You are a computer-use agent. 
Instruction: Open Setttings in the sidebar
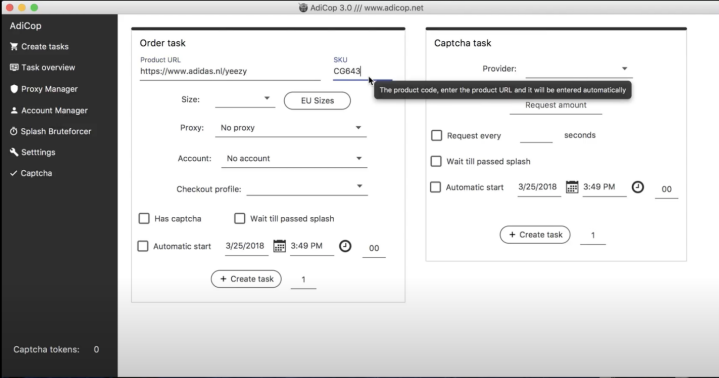click(38, 152)
